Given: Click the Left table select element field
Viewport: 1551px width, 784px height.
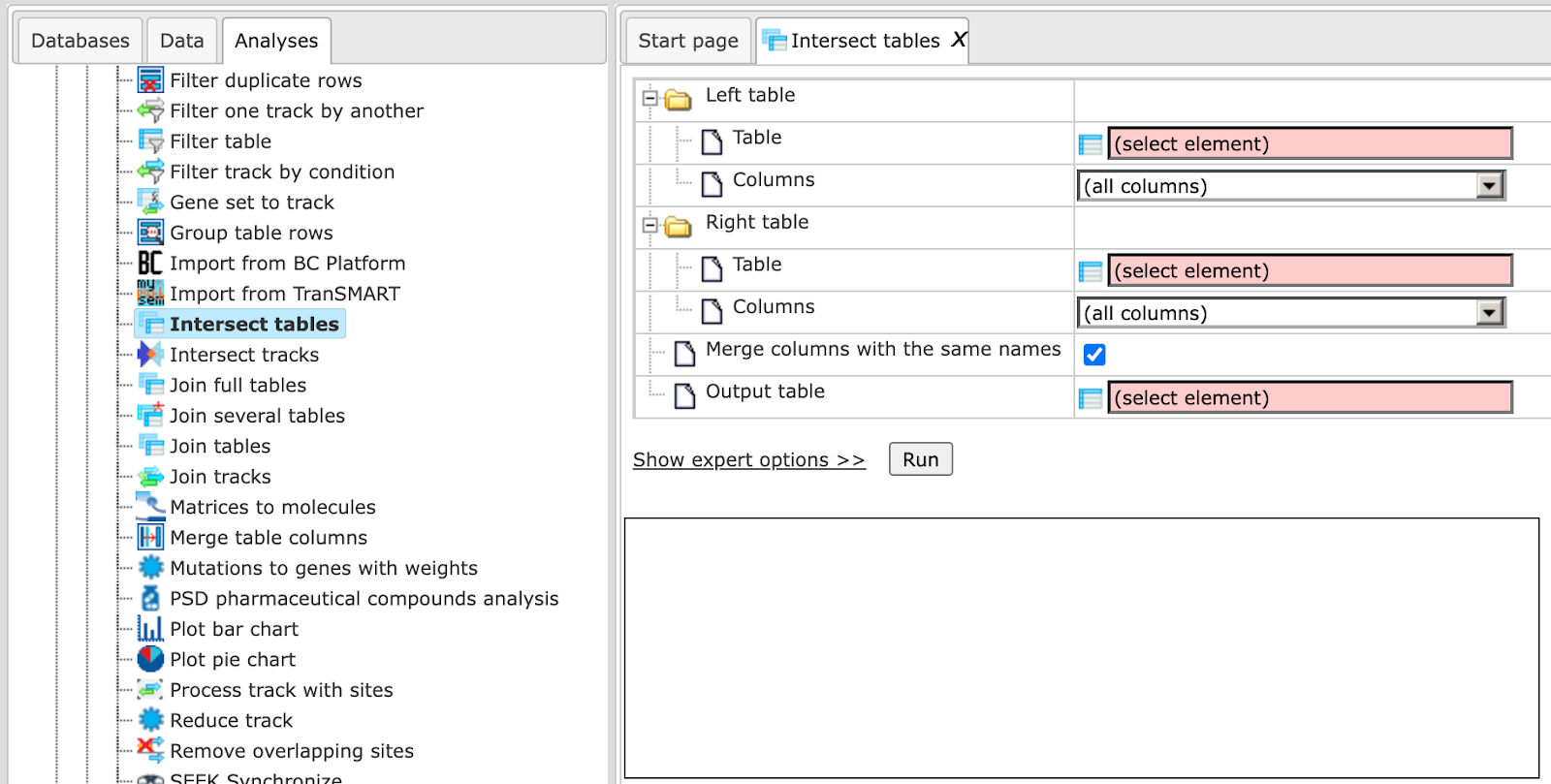Looking at the screenshot, I should point(1310,143).
